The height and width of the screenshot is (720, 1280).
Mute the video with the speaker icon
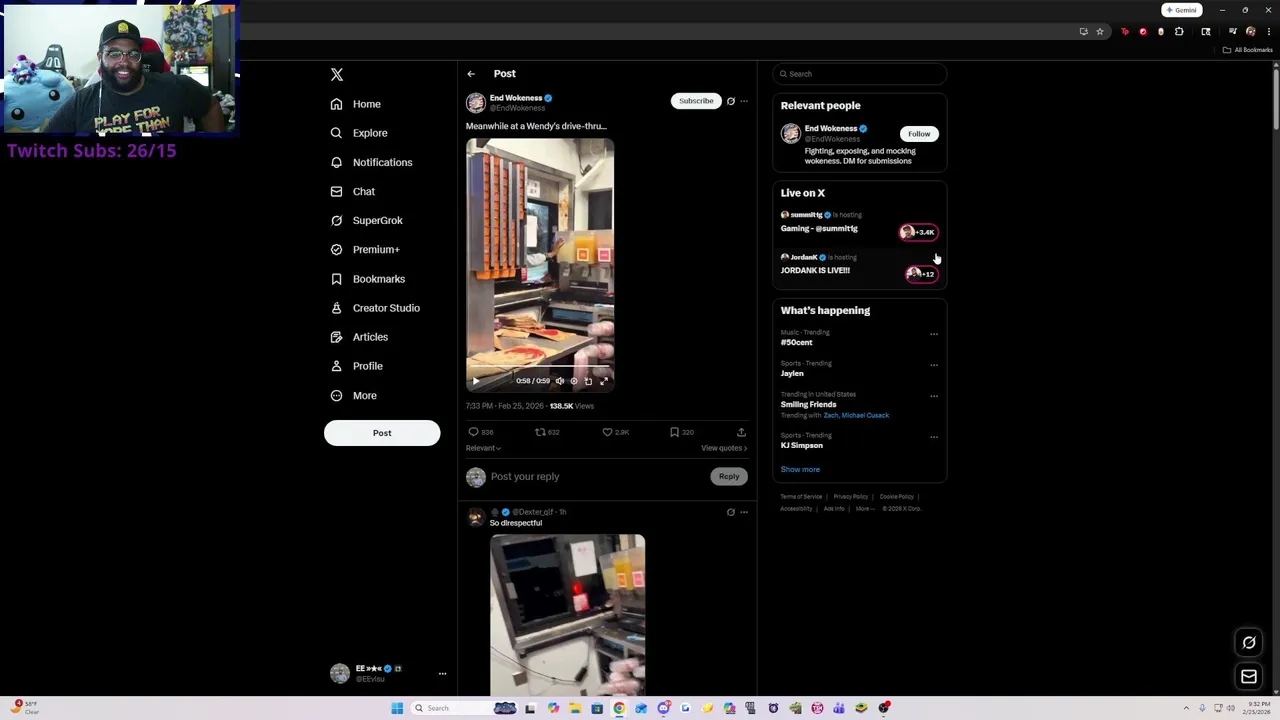[x=559, y=381]
